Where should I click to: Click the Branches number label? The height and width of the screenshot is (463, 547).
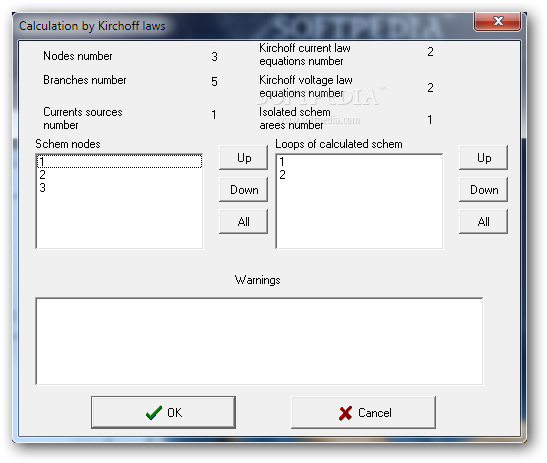[x=85, y=80]
